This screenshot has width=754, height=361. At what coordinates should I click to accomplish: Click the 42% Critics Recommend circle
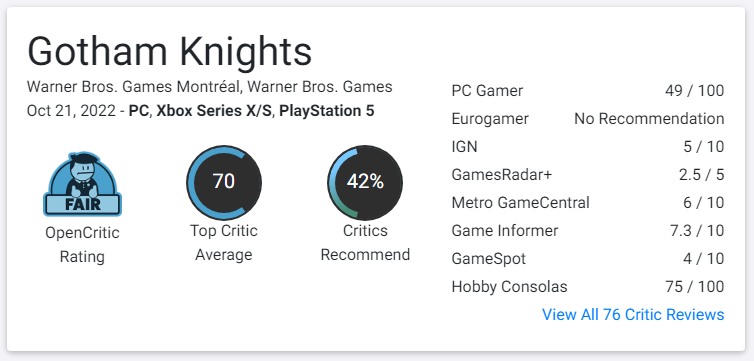(x=365, y=183)
